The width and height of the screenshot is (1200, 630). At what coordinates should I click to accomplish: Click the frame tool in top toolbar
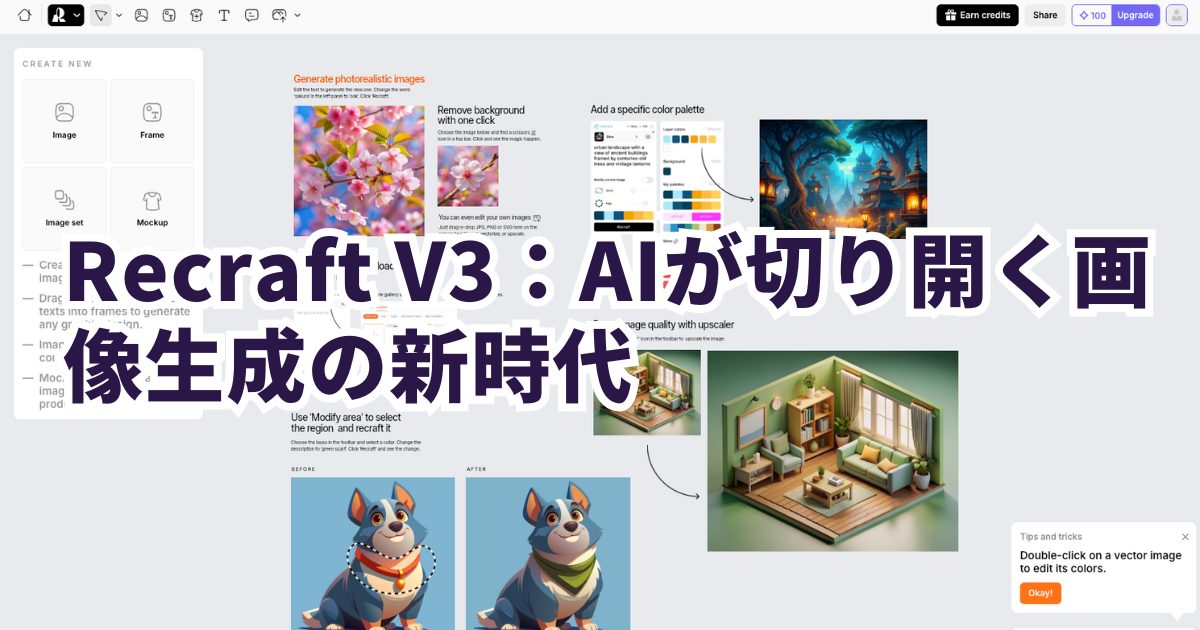(x=169, y=15)
